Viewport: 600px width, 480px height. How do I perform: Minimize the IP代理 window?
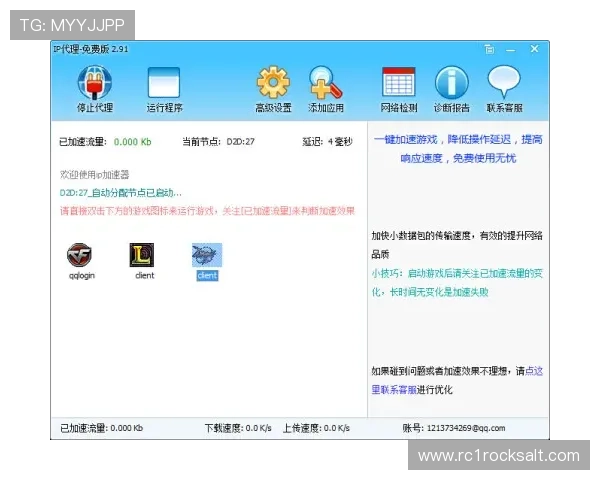(510, 50)
